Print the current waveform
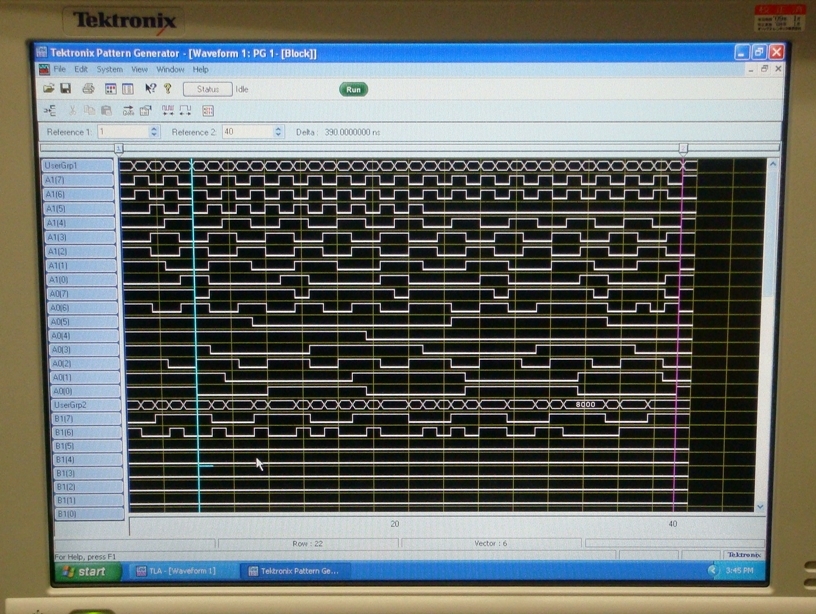Screen dimensions: 816x614 point(88,89)
